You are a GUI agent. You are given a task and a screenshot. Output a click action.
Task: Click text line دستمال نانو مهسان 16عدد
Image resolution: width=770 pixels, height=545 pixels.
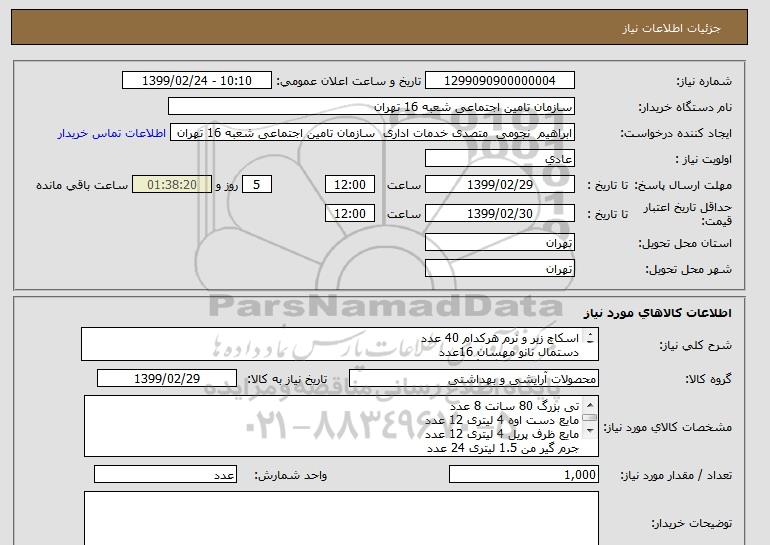508,352
